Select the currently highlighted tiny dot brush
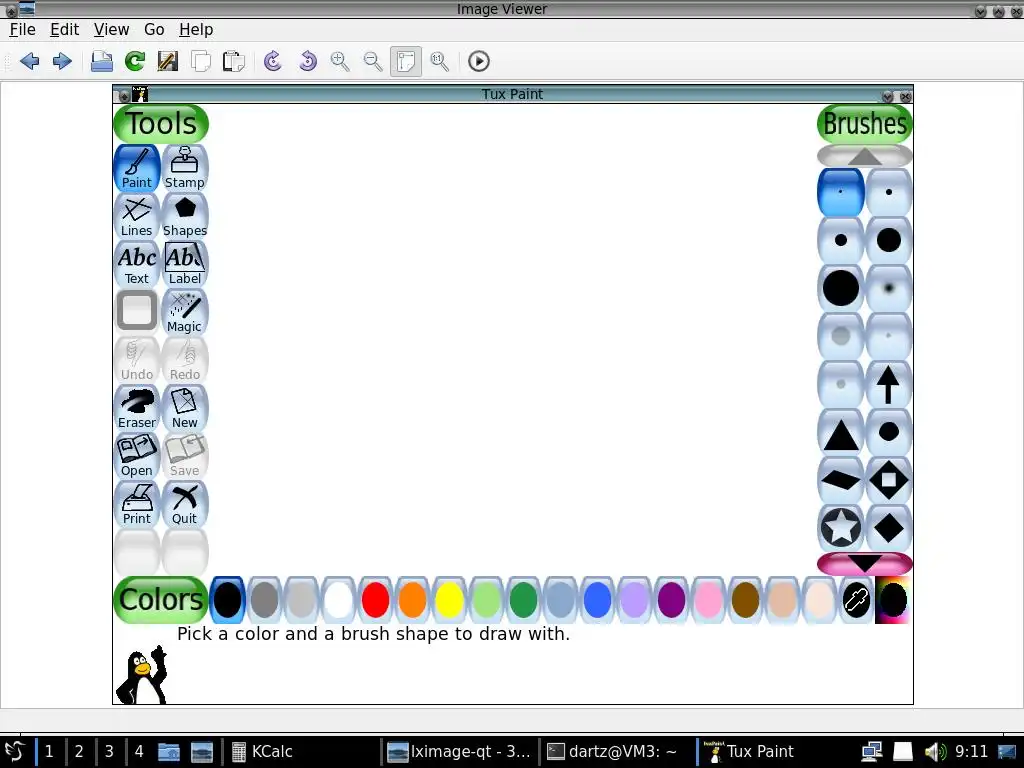This screenshot has height=768, width=1024. (x=840, y=192)
